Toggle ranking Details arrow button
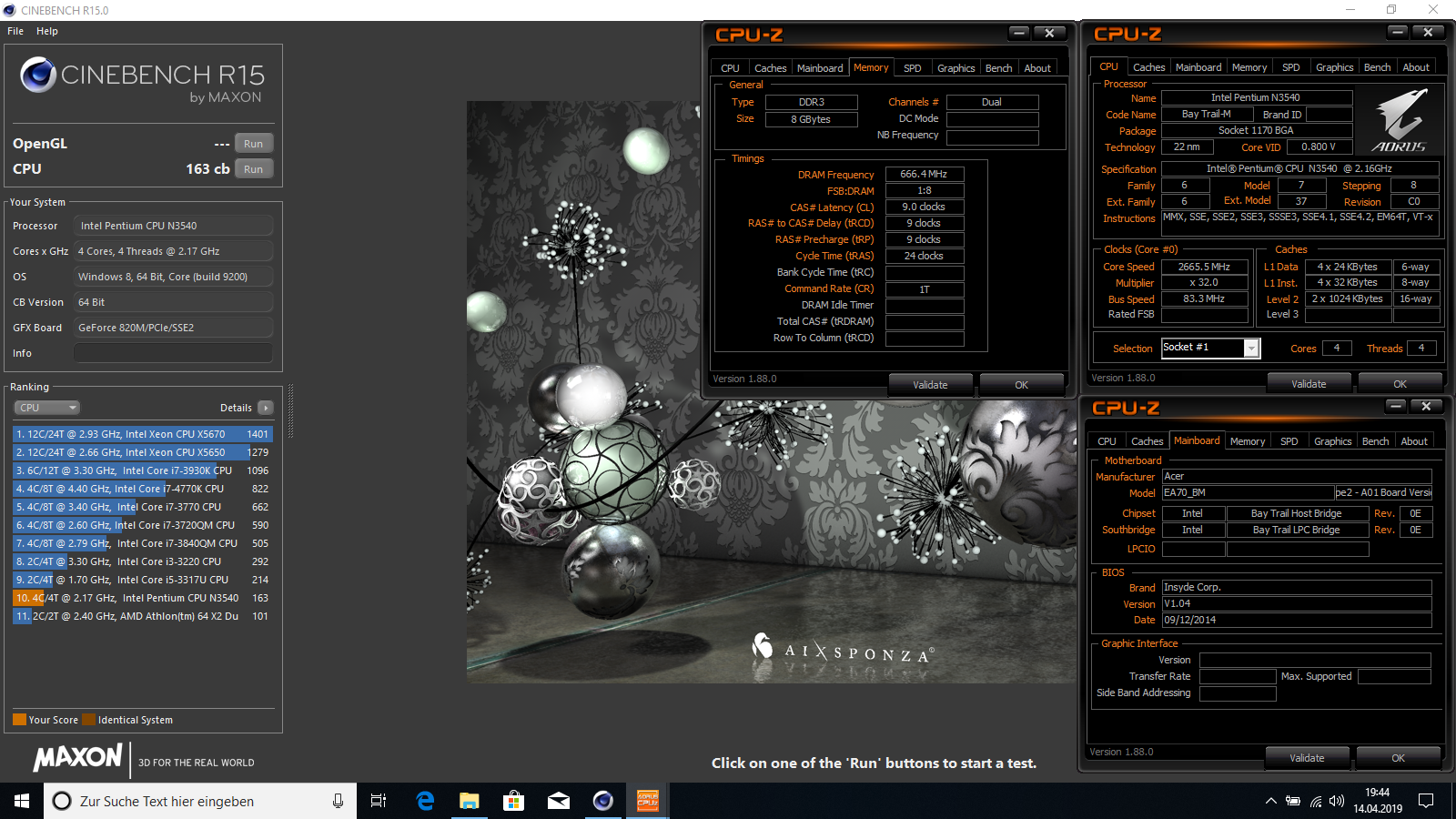Viewport: 1456px width, 819px height. point(266,408)
